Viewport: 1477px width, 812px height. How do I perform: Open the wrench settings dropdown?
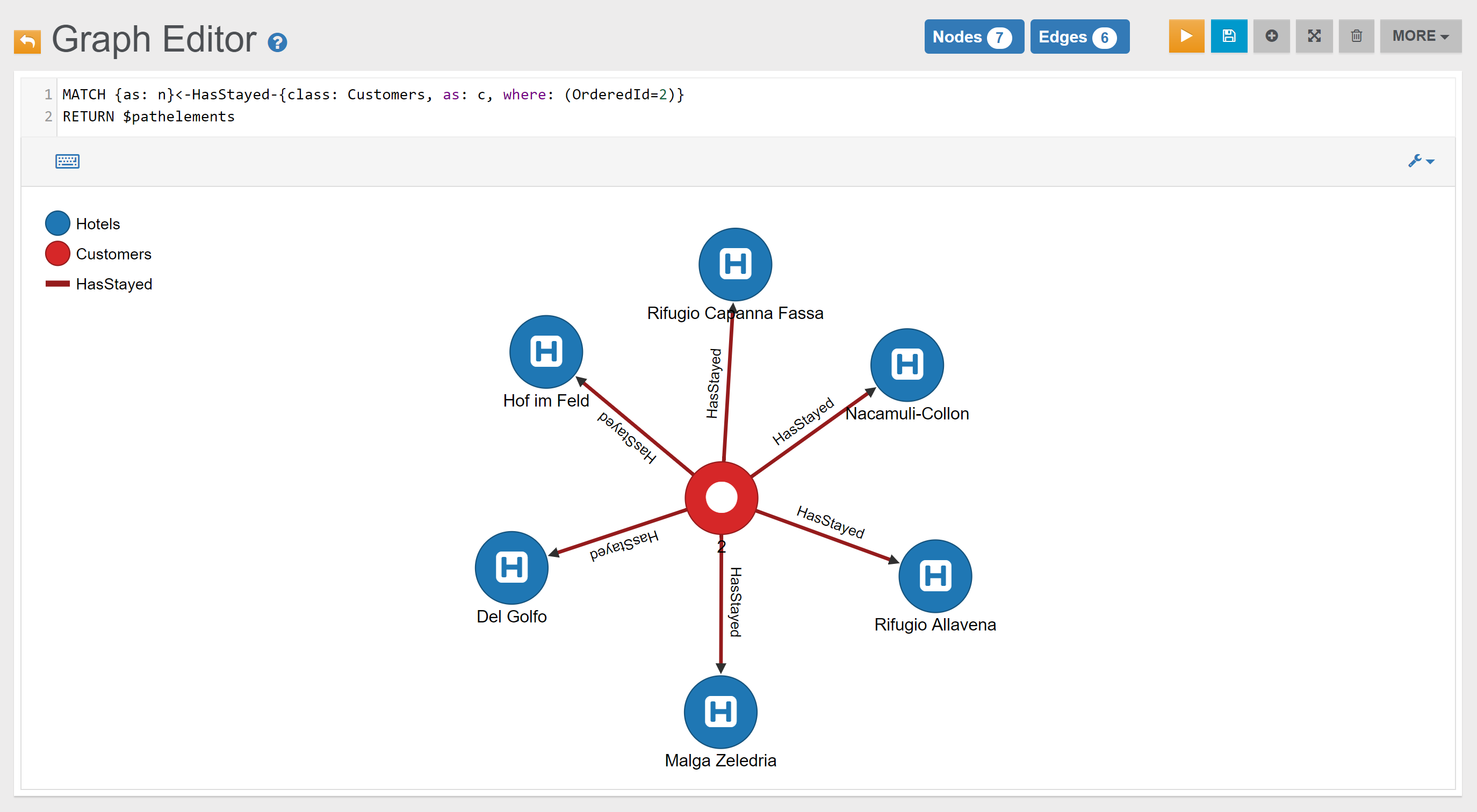pyautogui.click(x=1420, y=161)
